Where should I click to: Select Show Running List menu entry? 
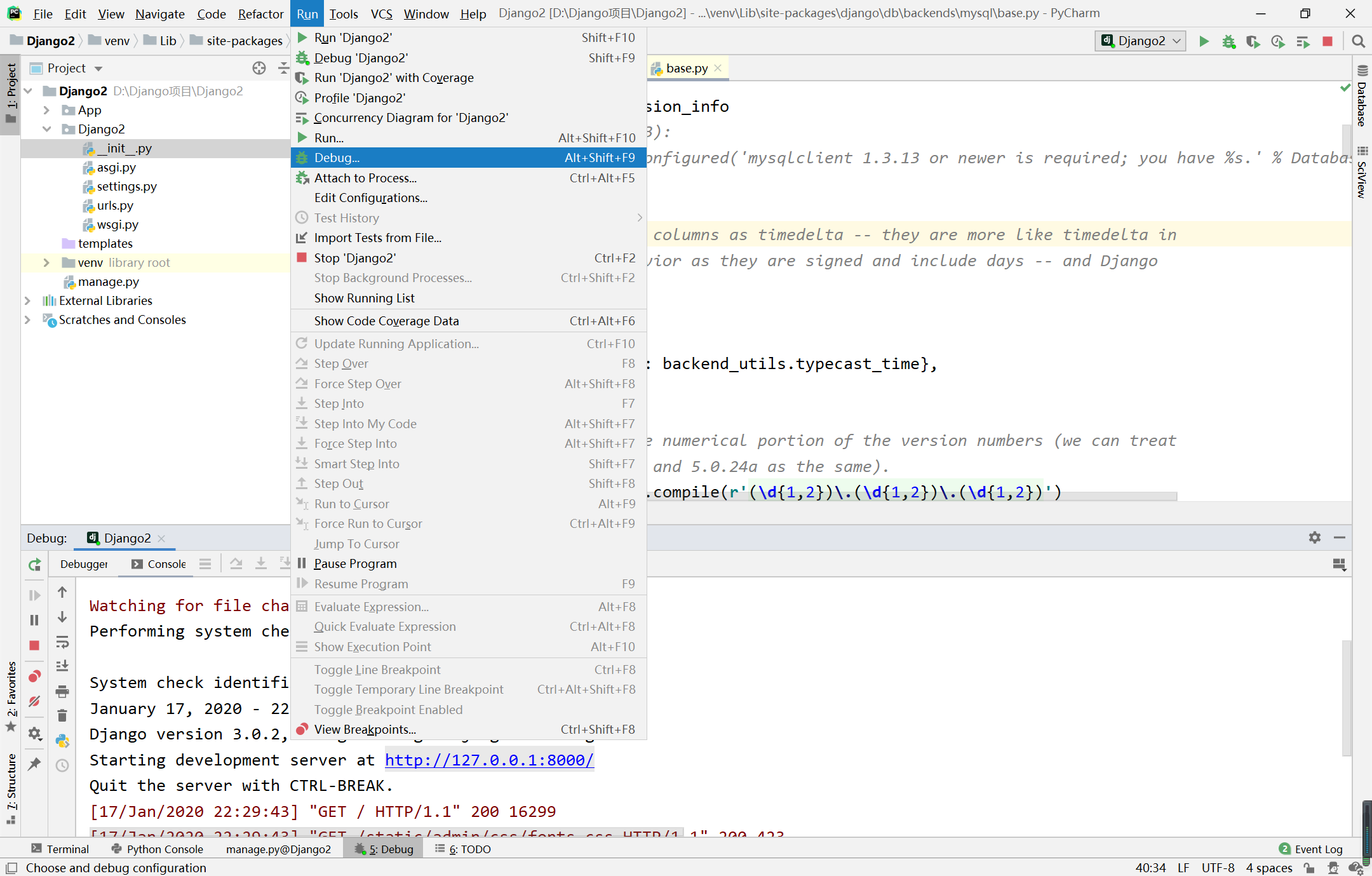[468, 298]
